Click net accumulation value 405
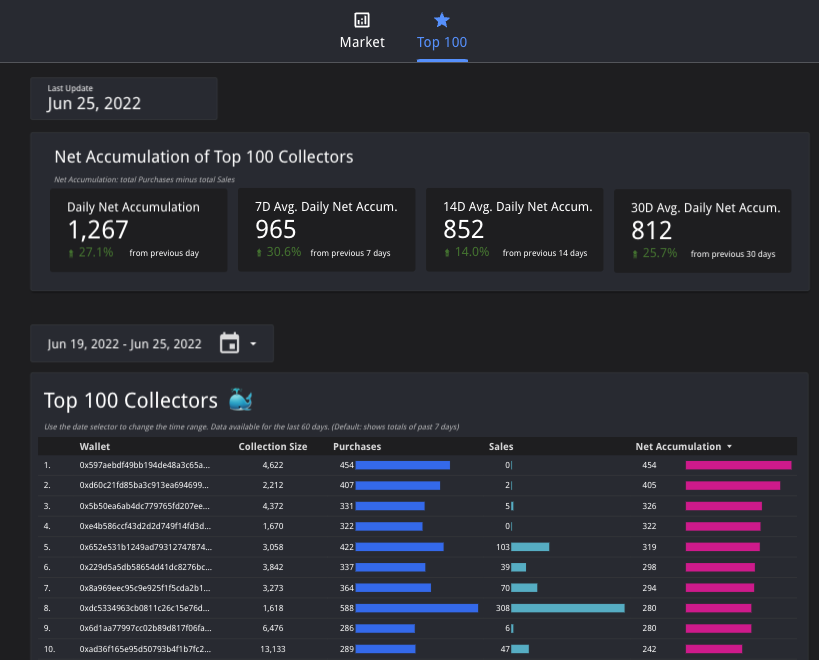819x660 pixels. pyautogui.click(x=649, y=485)
